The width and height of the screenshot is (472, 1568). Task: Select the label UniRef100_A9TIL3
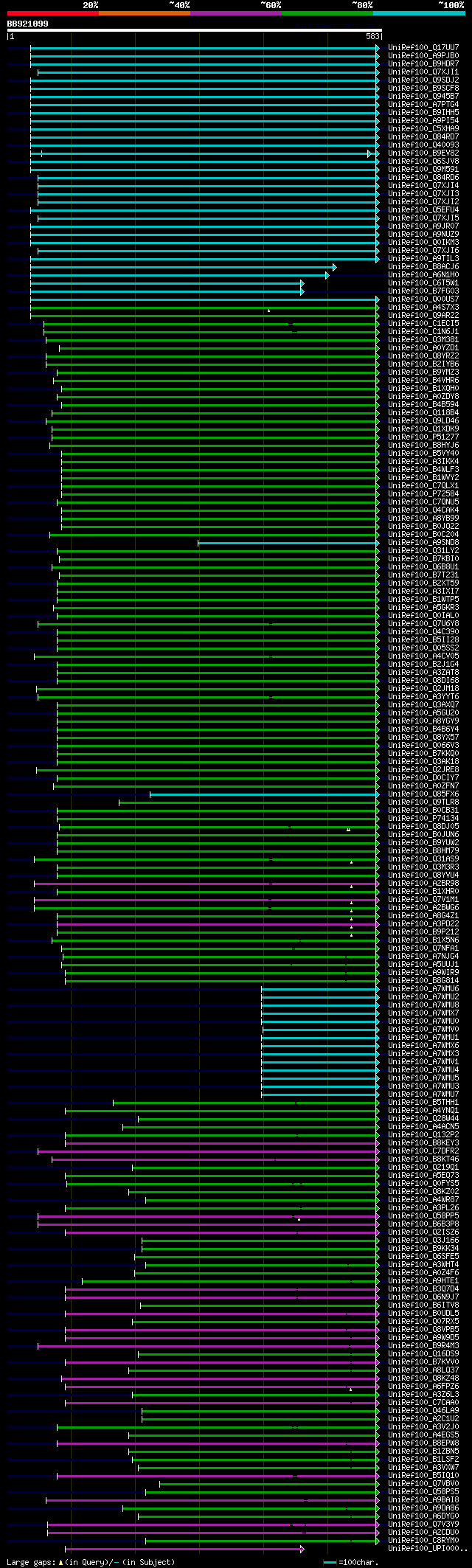[423, 258]
